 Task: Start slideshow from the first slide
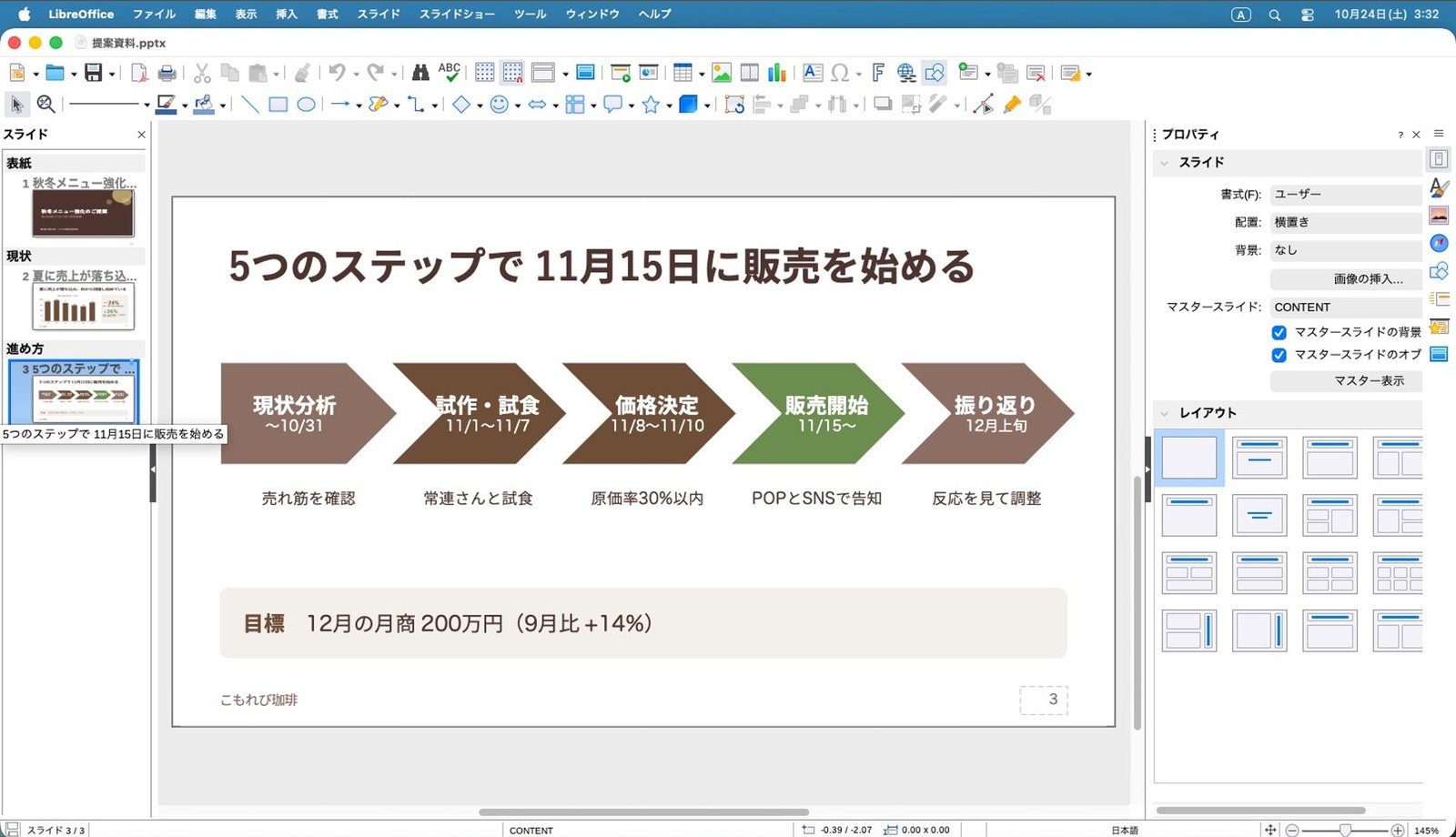tap(622, 73)
